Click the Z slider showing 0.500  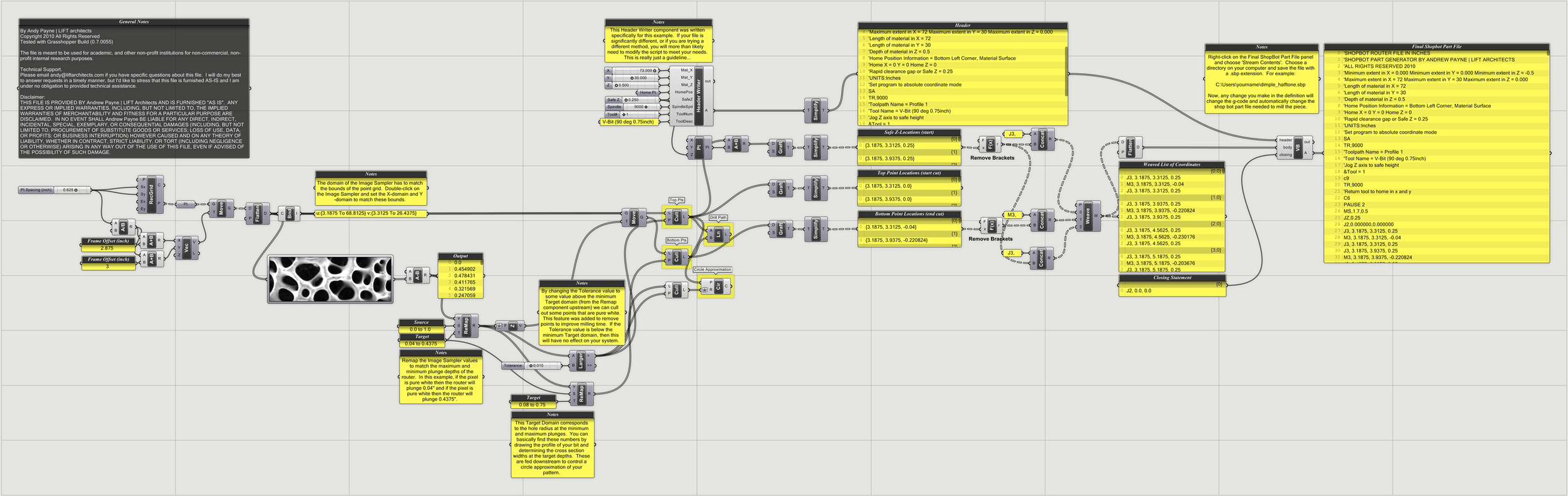point(632,85)
